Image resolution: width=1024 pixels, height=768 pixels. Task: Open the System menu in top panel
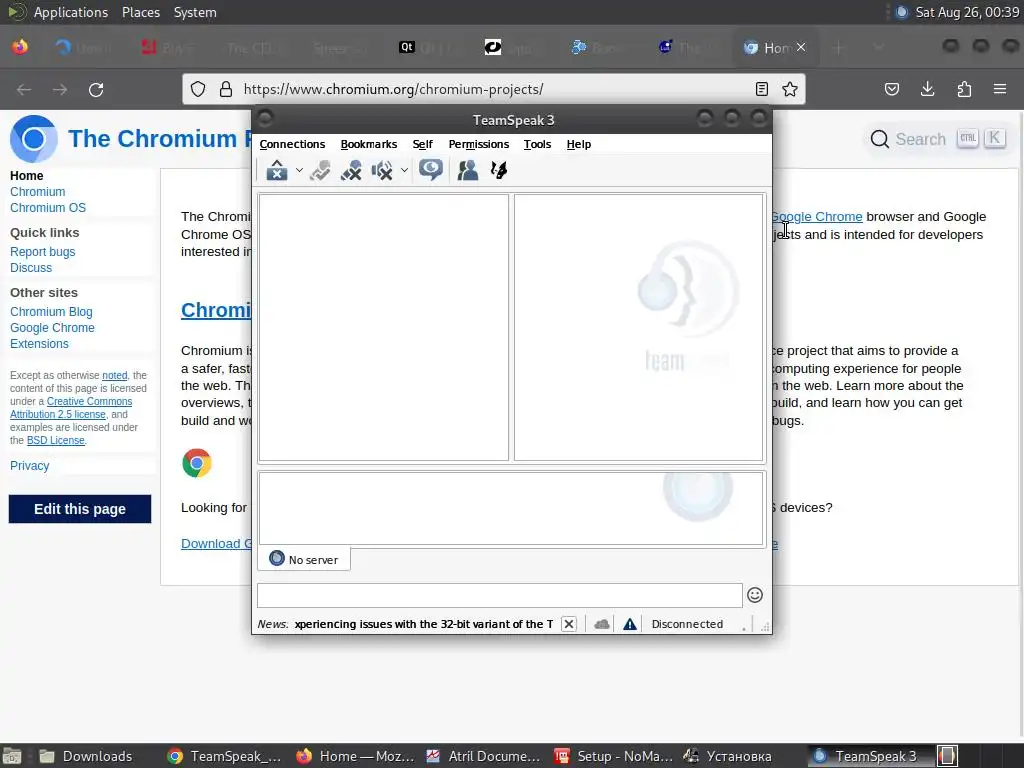click(195, 12)
